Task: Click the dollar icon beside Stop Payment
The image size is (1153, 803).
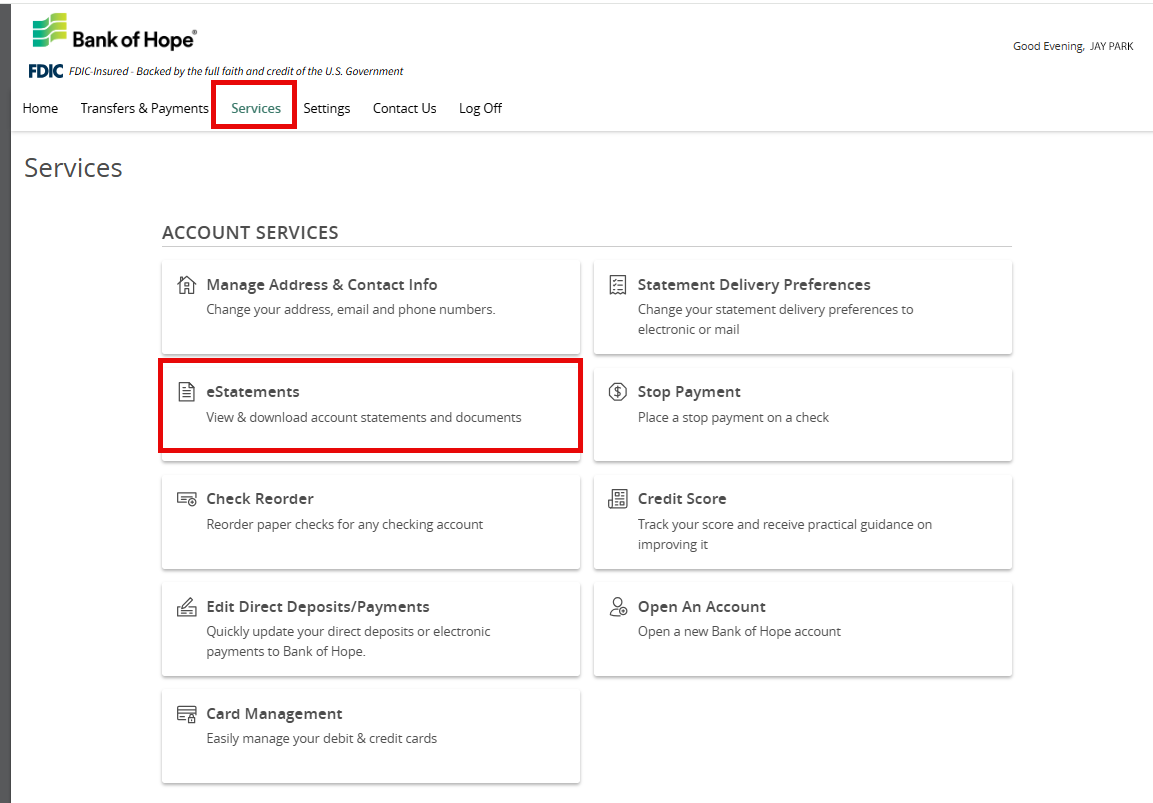Action: [618, 392]
